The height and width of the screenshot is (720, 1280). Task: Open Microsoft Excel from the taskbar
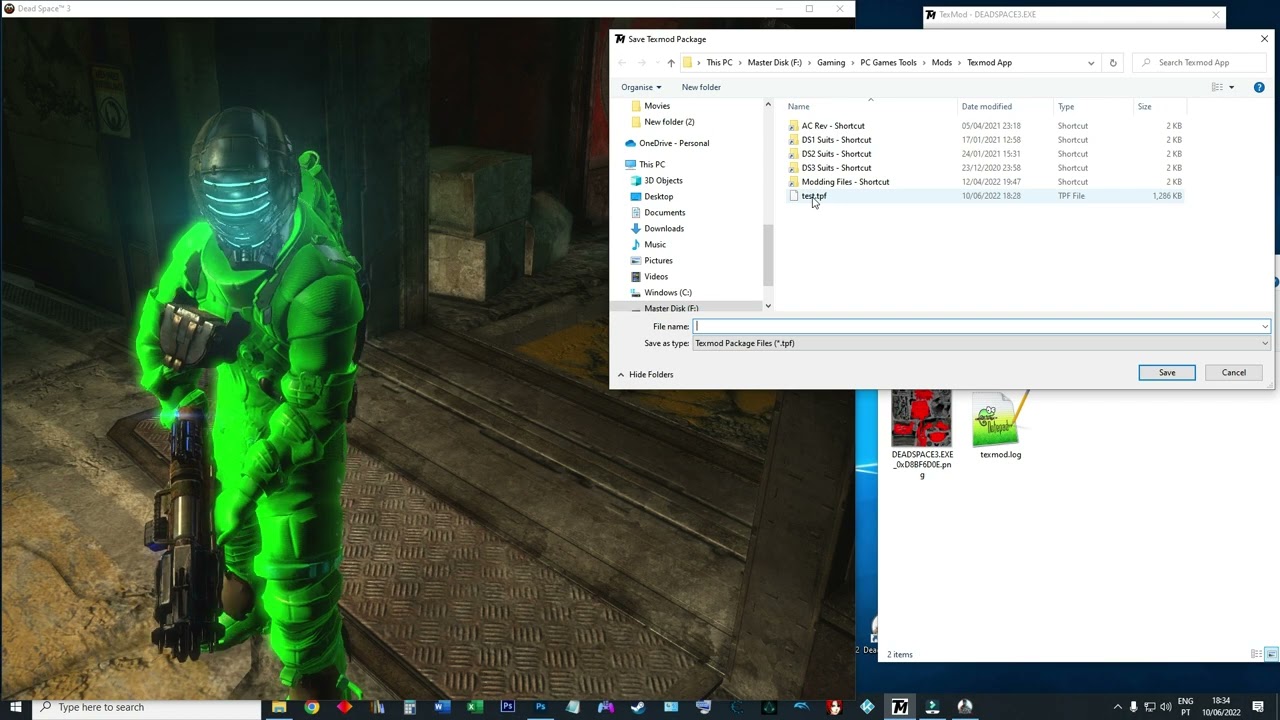[475, 707]
